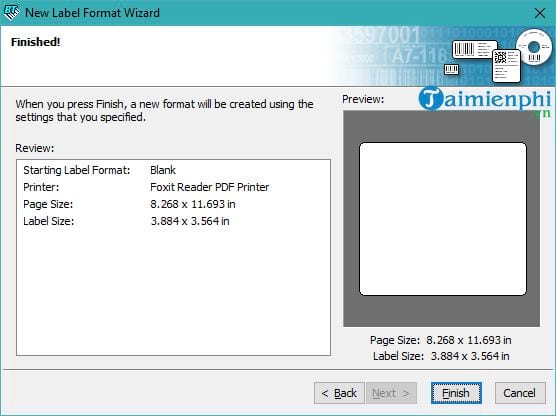Click 'Foxit Reader PDF Printer' in review
Screen dimensions: 556x416
tap(210, 187)
